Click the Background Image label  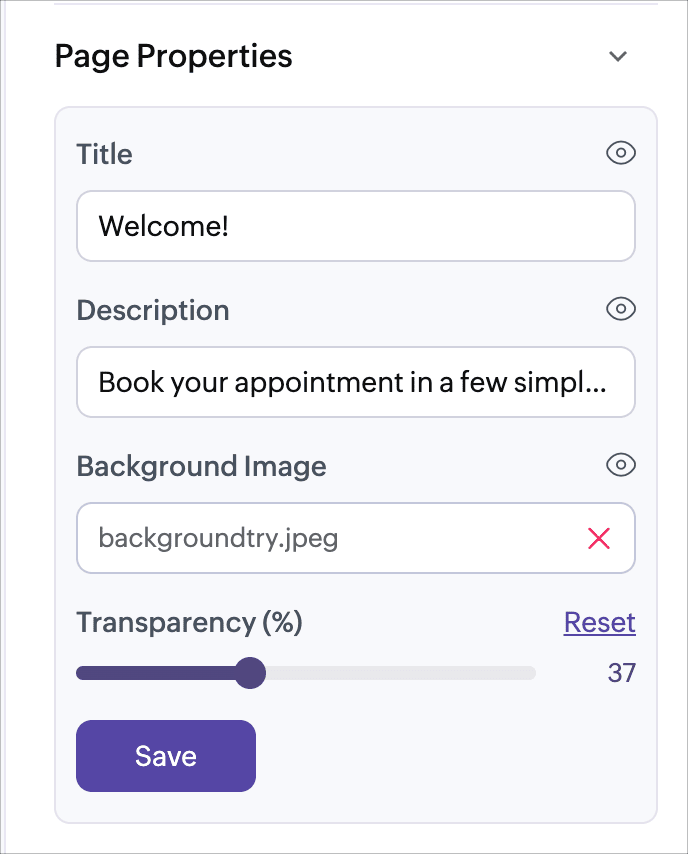click(202, 467)
